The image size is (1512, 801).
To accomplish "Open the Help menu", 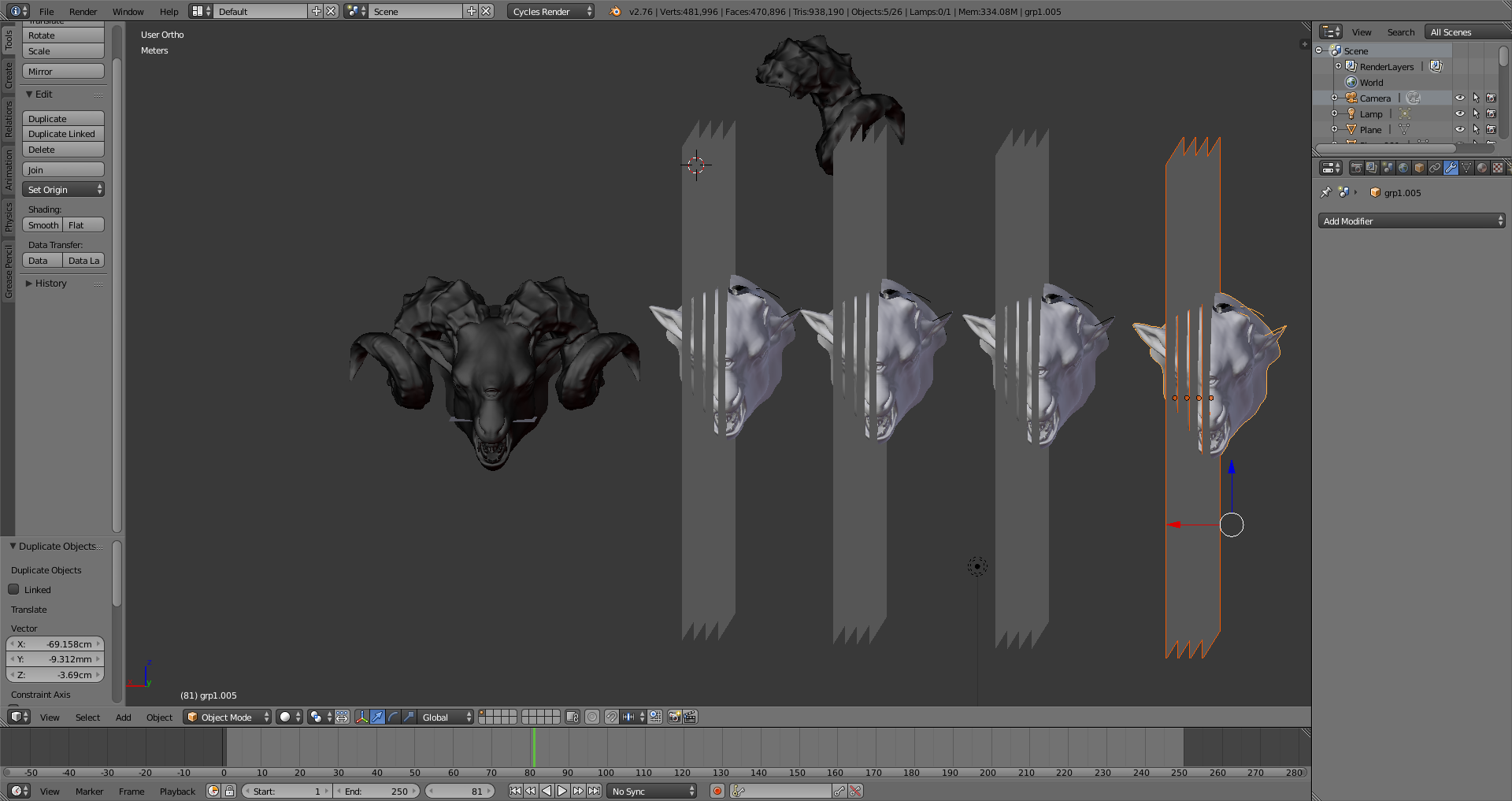I will [169, 11].
